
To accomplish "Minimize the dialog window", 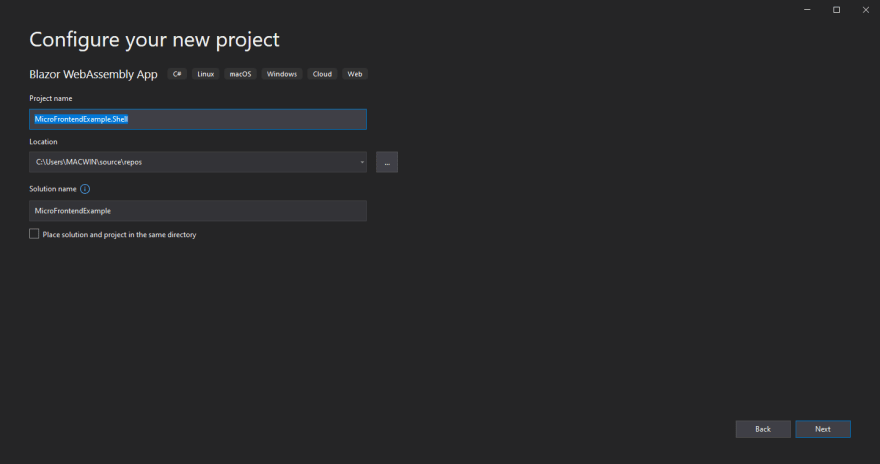I will tap(807, 10).
